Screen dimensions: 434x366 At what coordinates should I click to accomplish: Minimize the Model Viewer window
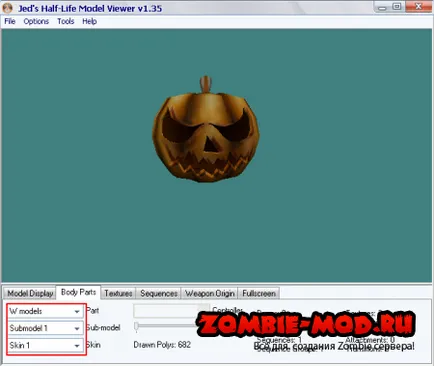click(383, 7)
